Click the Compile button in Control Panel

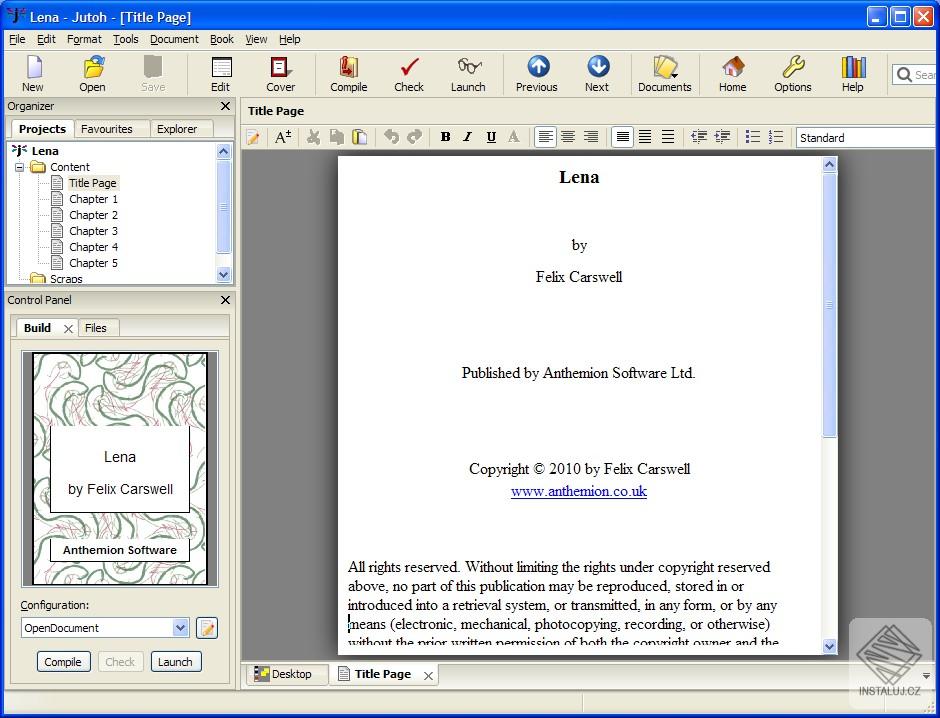tap(63, 662)
